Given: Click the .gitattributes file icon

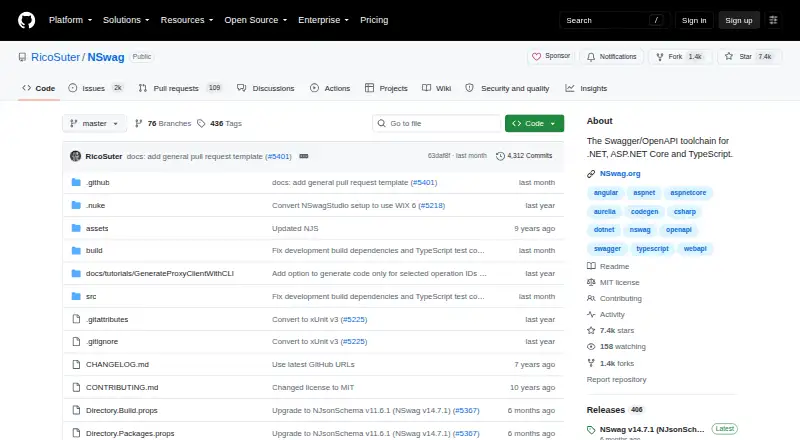Looking at the screenshot, I should pyautogui.click(x=76, y=320).
